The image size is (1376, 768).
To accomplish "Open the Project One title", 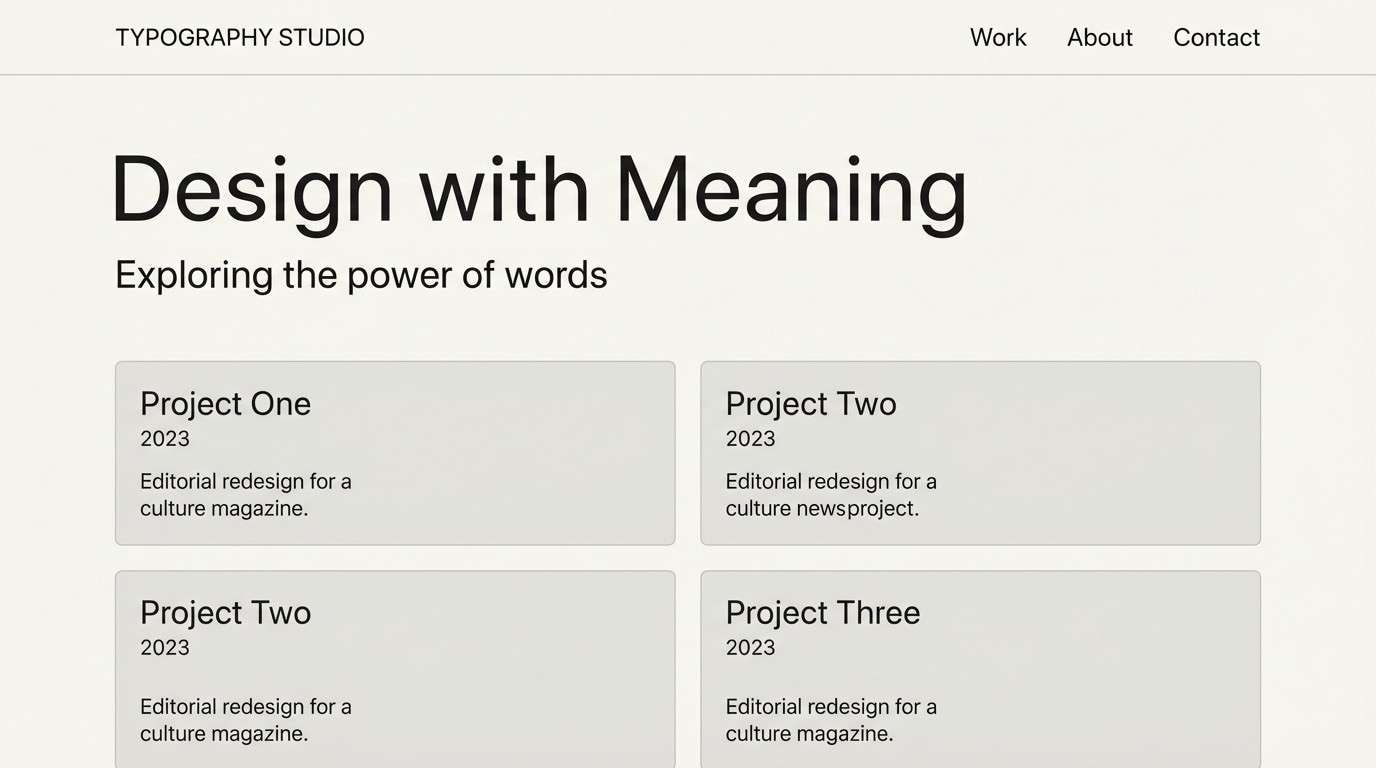I will (x=225, y=404).
